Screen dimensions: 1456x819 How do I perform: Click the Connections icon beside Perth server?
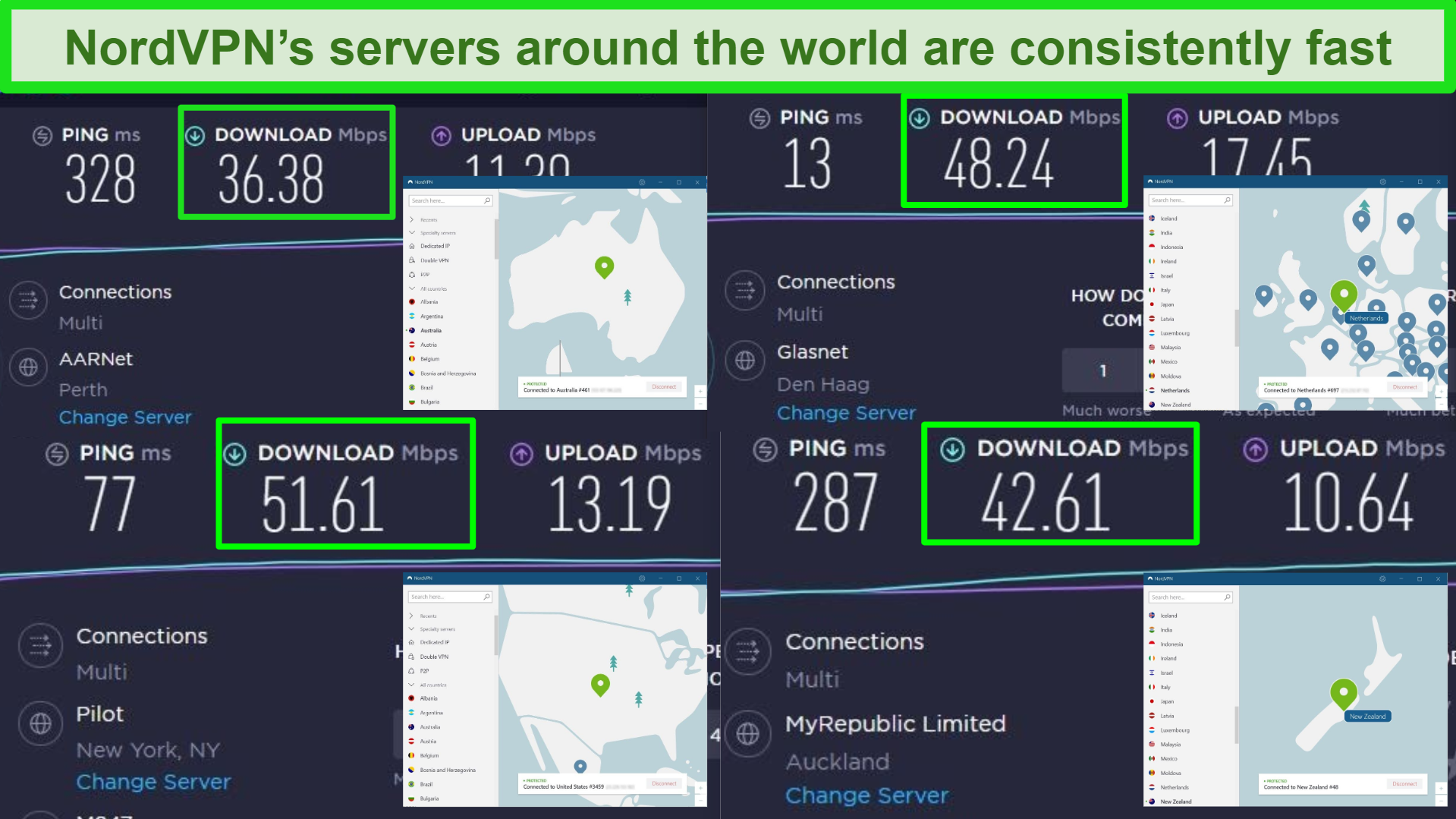28,300
